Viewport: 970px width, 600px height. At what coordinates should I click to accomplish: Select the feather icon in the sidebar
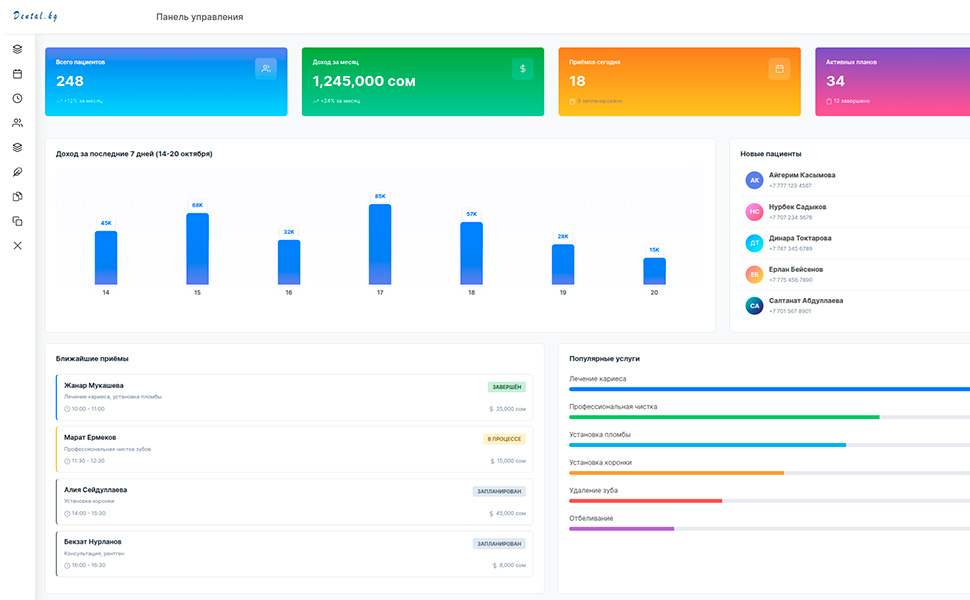click(x=17, y=172)
